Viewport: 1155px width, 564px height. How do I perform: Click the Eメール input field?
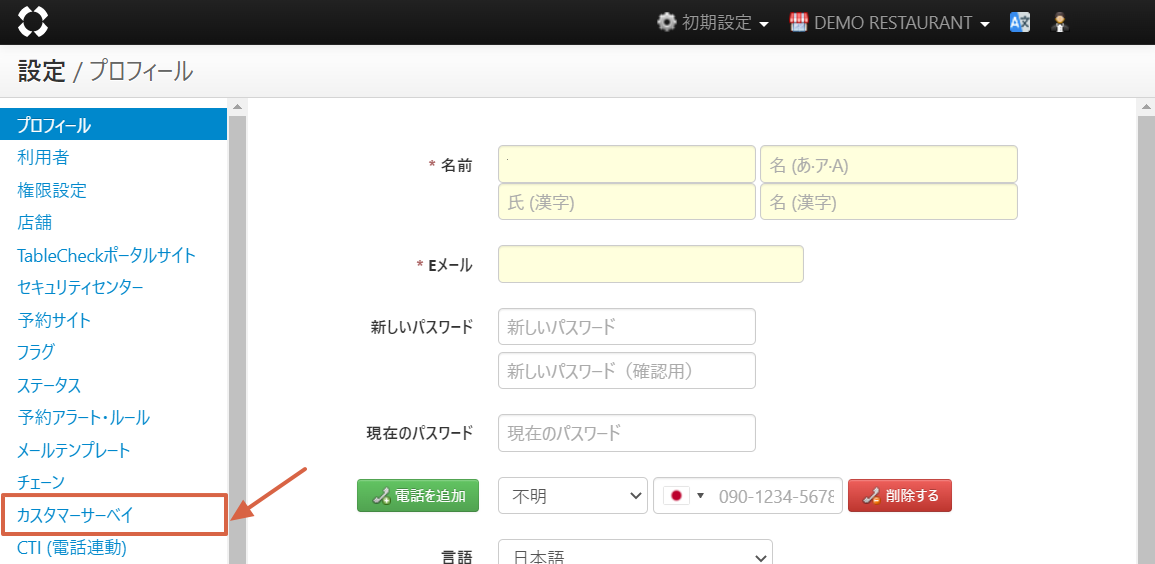pyautogui.click(x=650, y=264)
